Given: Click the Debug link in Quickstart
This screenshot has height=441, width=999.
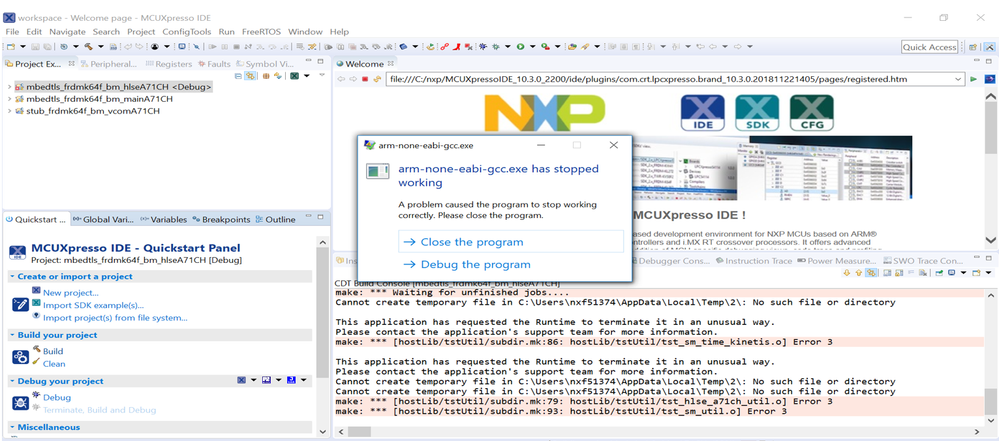Looking at the screenshot, I should (57, 398).
